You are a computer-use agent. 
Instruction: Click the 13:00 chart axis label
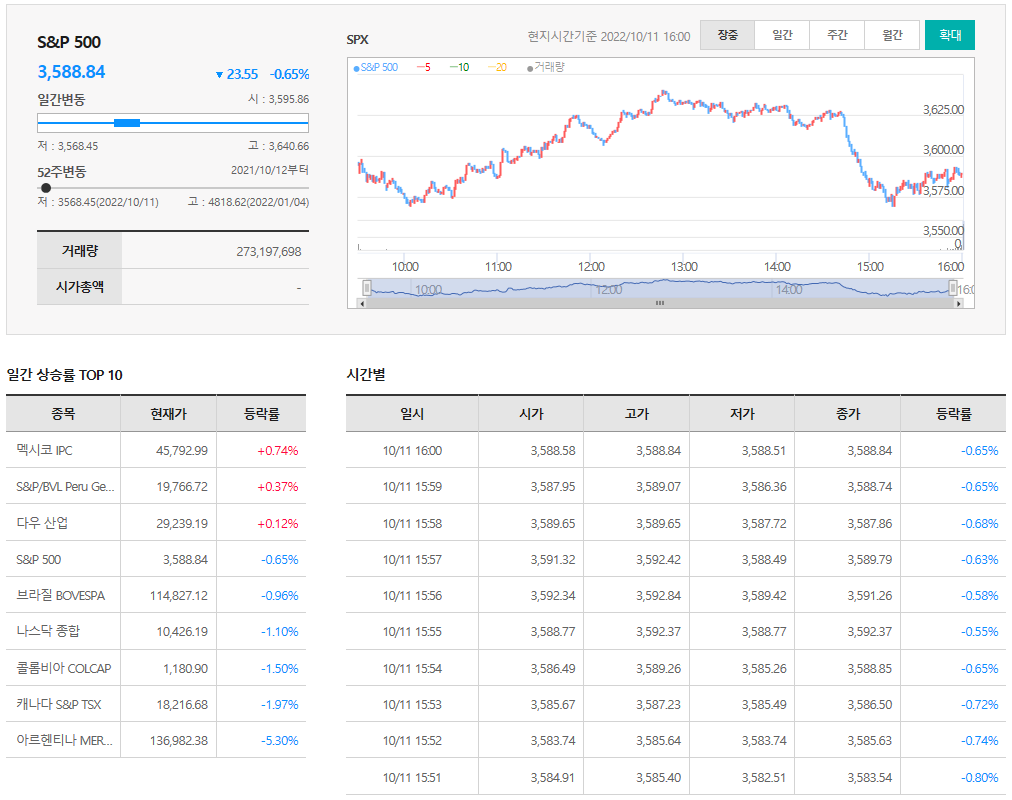tap(684, 266)
